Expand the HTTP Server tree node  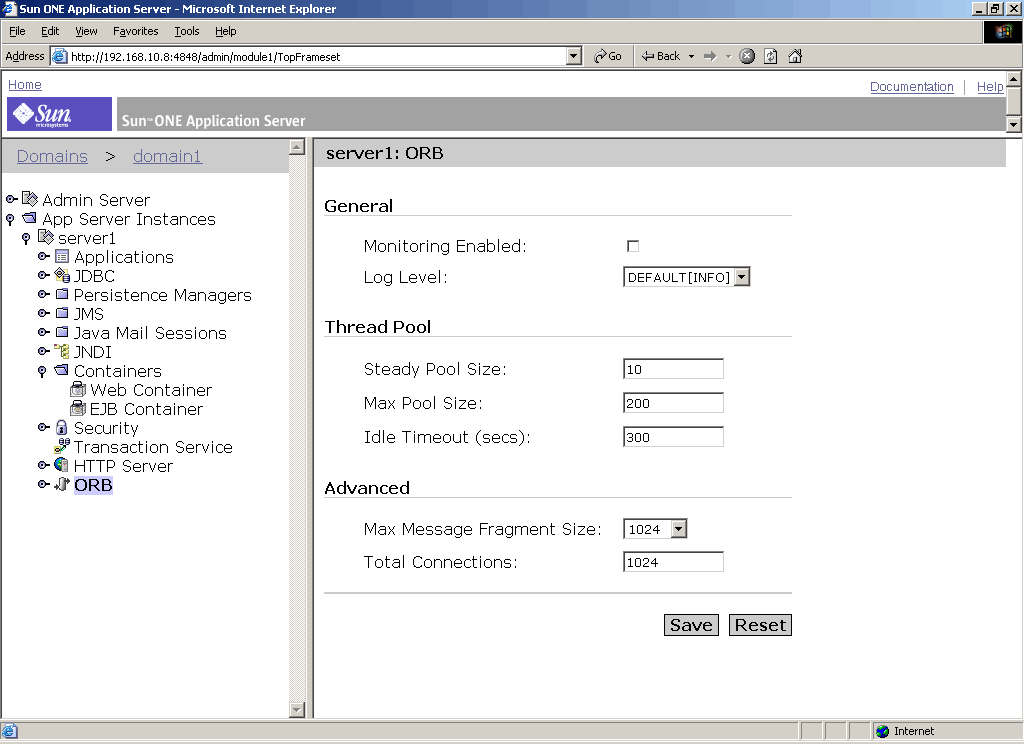[43, 465]
